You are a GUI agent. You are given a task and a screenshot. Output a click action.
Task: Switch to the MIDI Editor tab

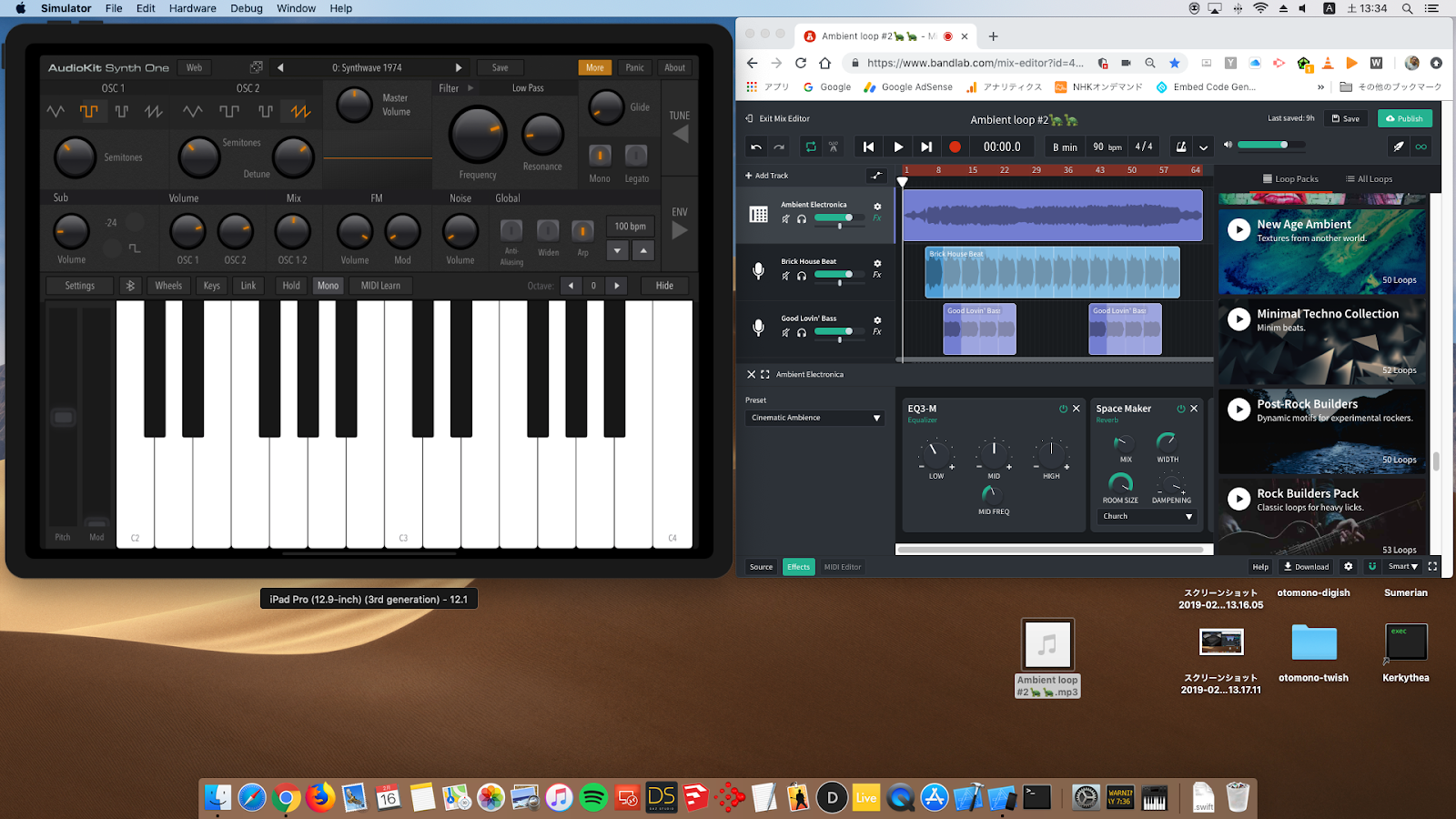(x=843, y=567)
